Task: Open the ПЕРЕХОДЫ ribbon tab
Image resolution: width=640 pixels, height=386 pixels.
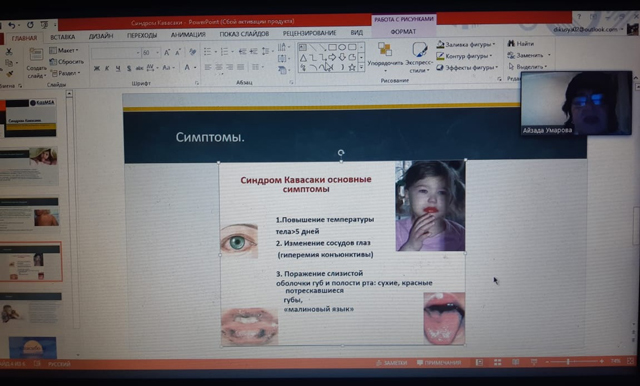Action: pyautogui.click(x=142, y=35)
